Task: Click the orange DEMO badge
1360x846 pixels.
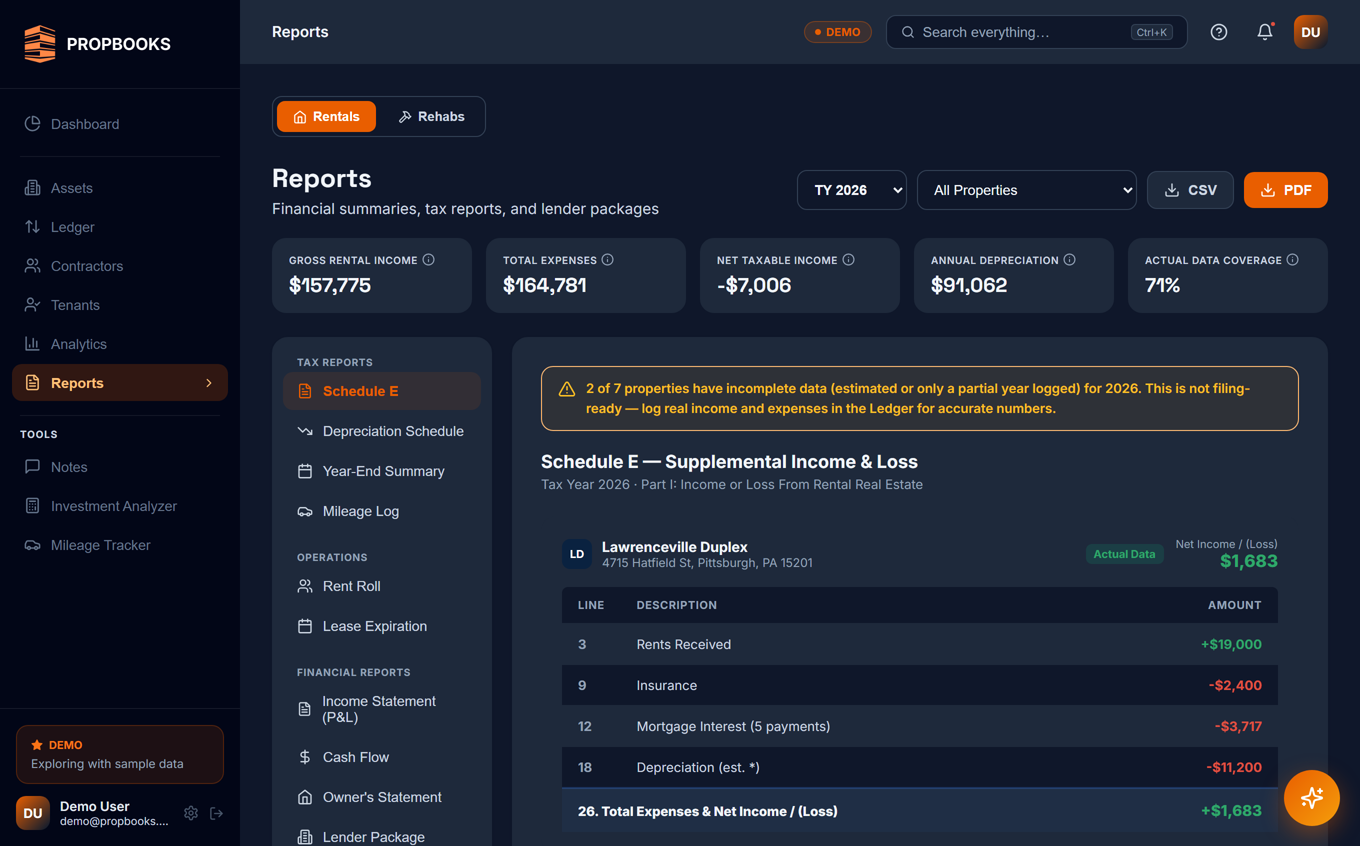Action: [x=838, y=32]
